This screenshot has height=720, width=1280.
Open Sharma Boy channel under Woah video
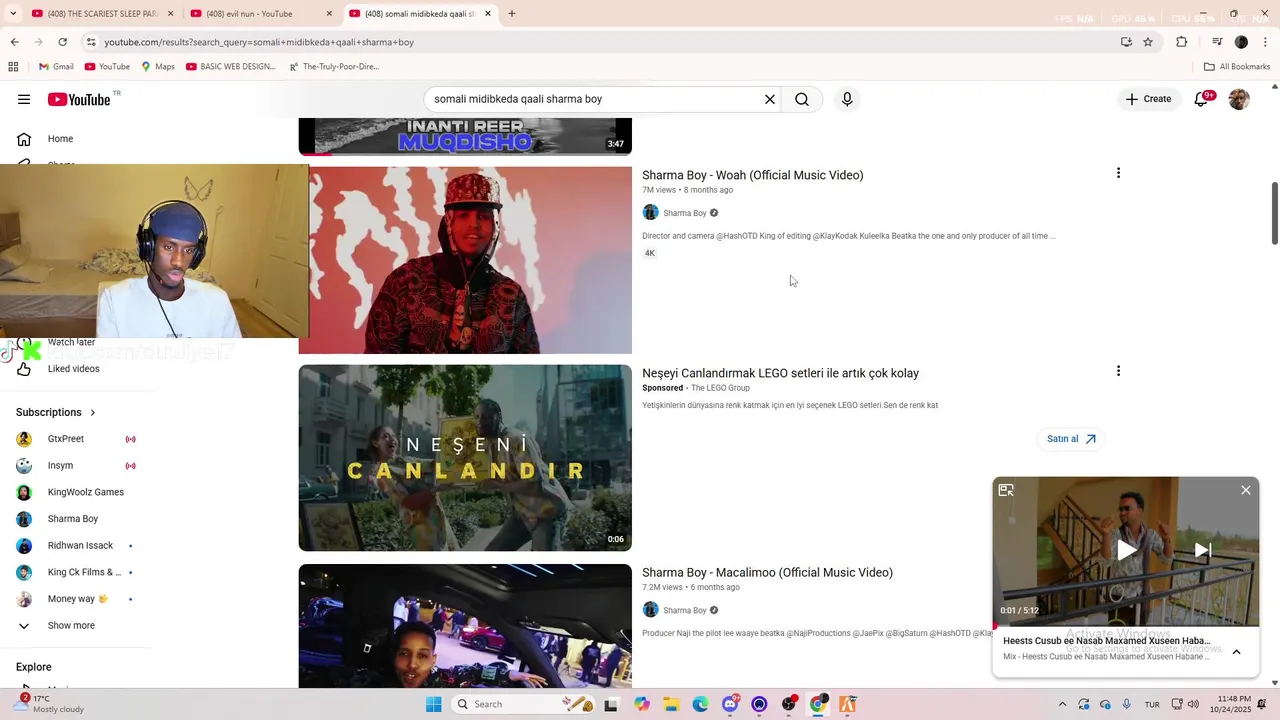click(685, 213)
